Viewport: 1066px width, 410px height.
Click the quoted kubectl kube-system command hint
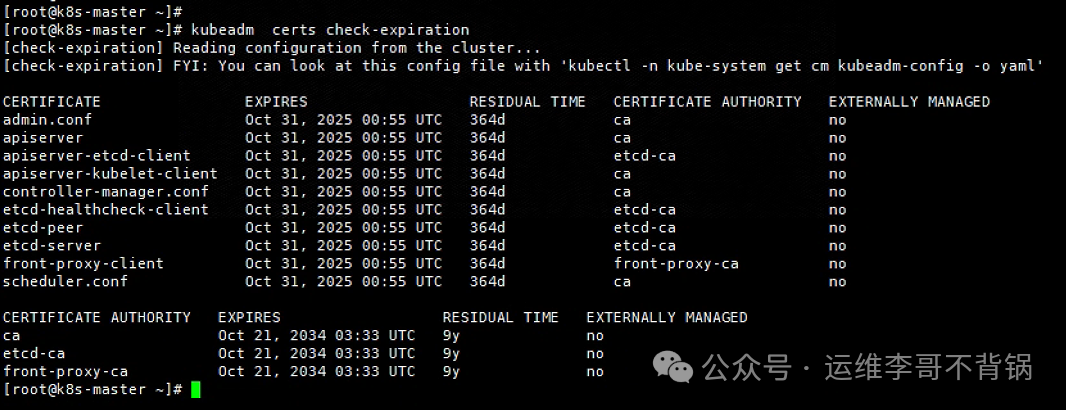coord(801,66)
